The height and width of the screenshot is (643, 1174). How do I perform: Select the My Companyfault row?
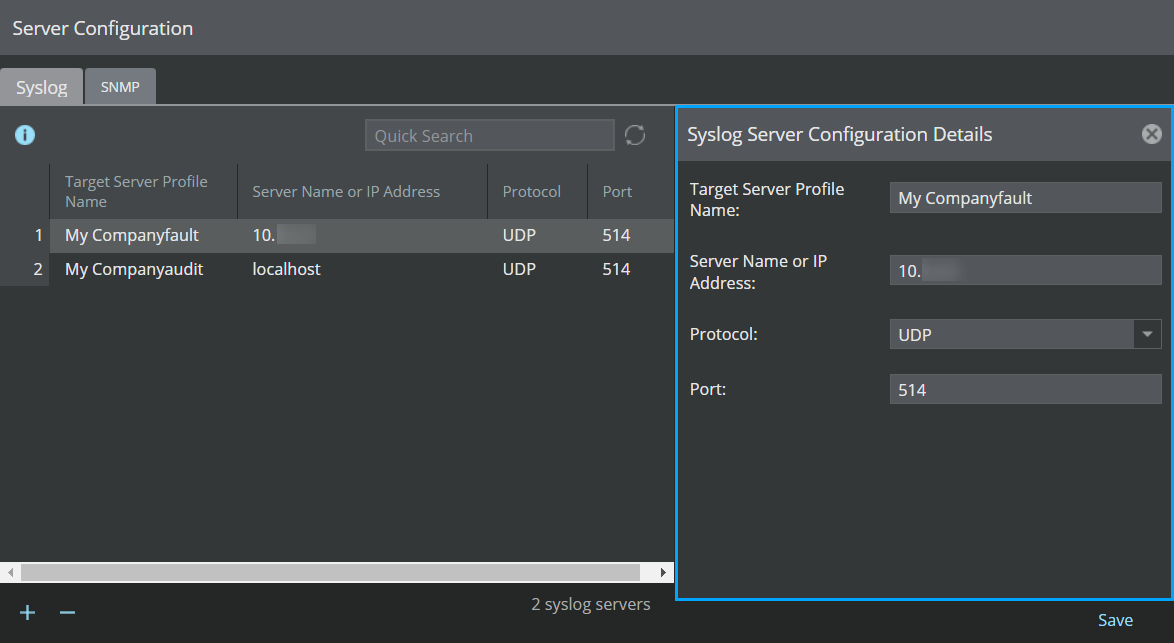coord(337,235)
